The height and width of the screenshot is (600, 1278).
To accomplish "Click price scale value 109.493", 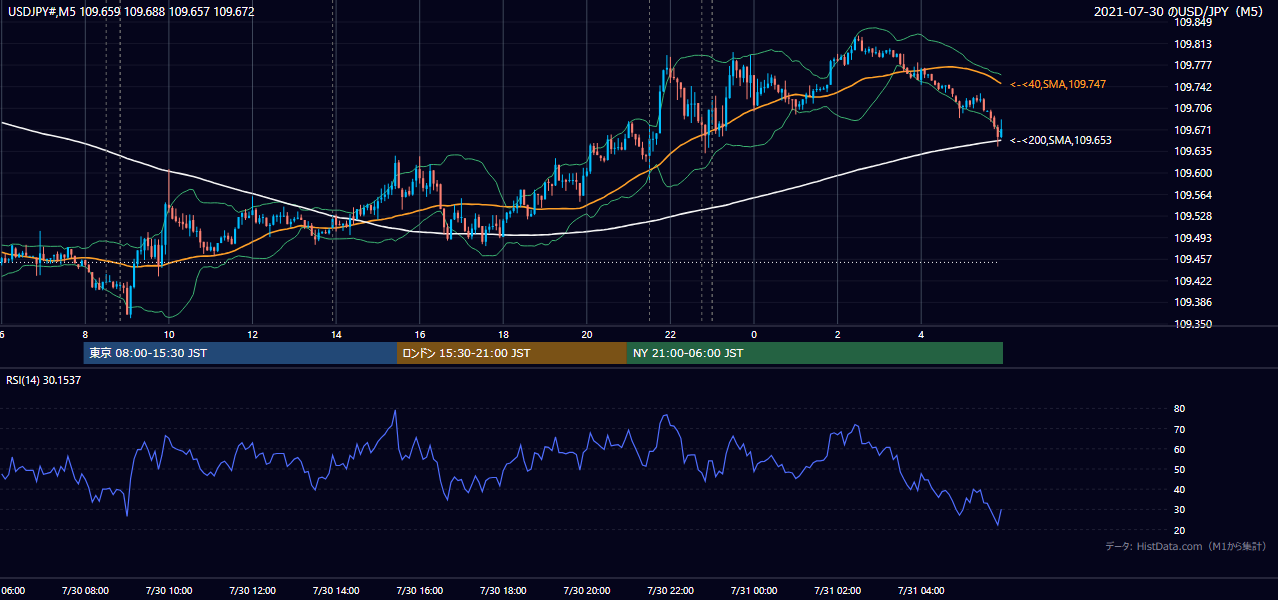I will pos(1193,239).
